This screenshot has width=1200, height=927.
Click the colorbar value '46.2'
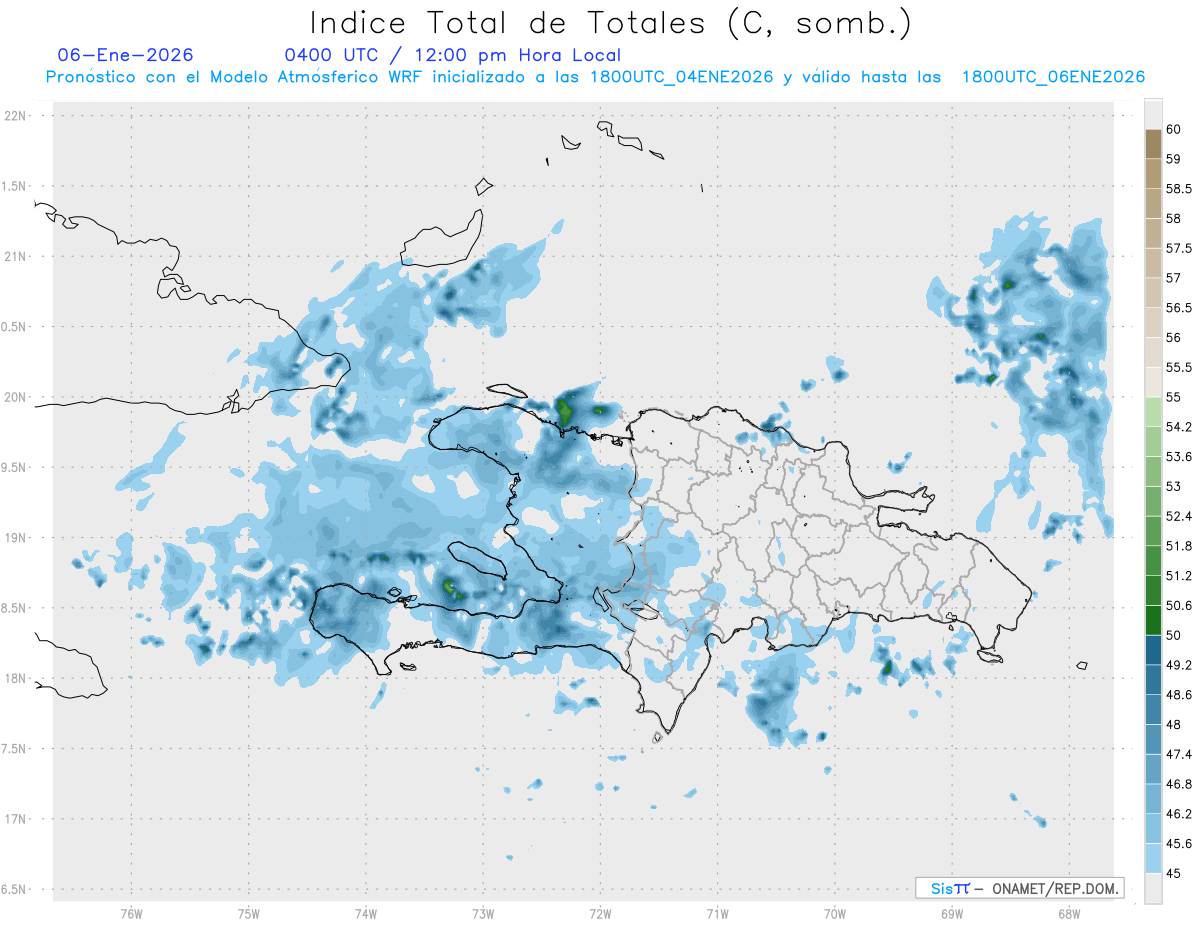(1178, 814)
